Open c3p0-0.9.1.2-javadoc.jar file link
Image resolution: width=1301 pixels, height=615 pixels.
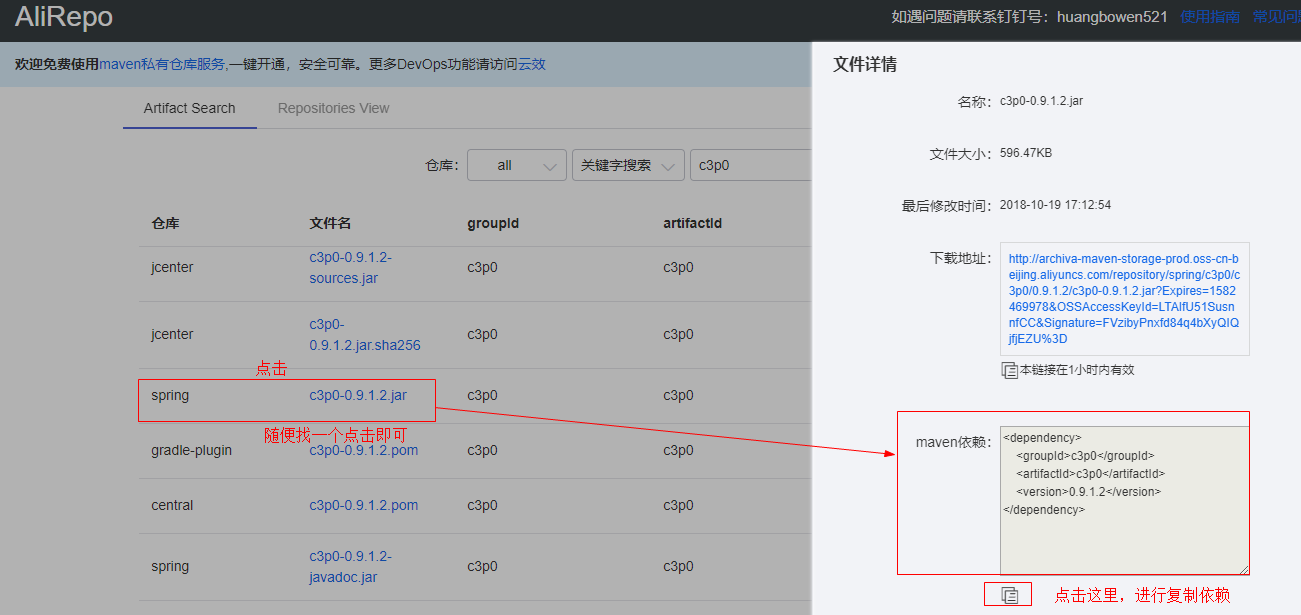[x=350, y=567]
